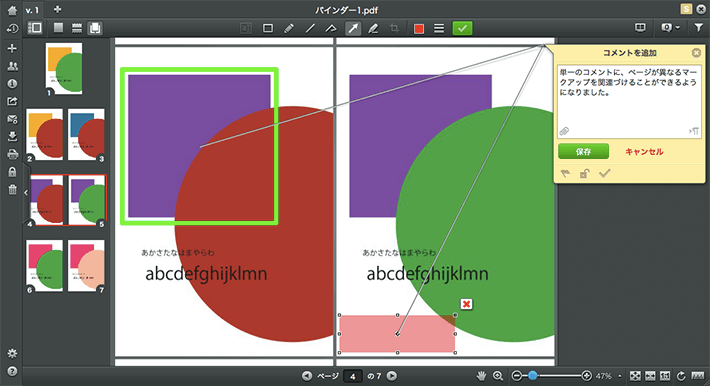Go to next page arrow

pos(392,376)
